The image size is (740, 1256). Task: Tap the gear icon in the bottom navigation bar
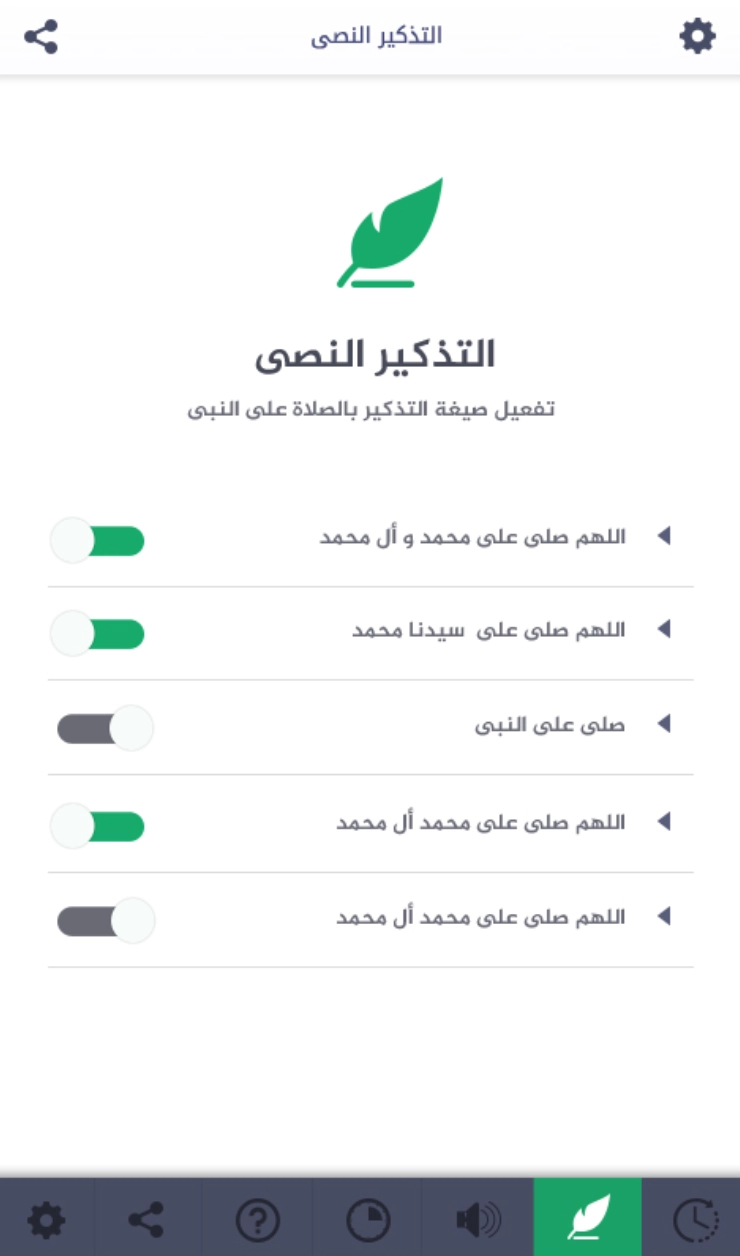pos(46,1219)
